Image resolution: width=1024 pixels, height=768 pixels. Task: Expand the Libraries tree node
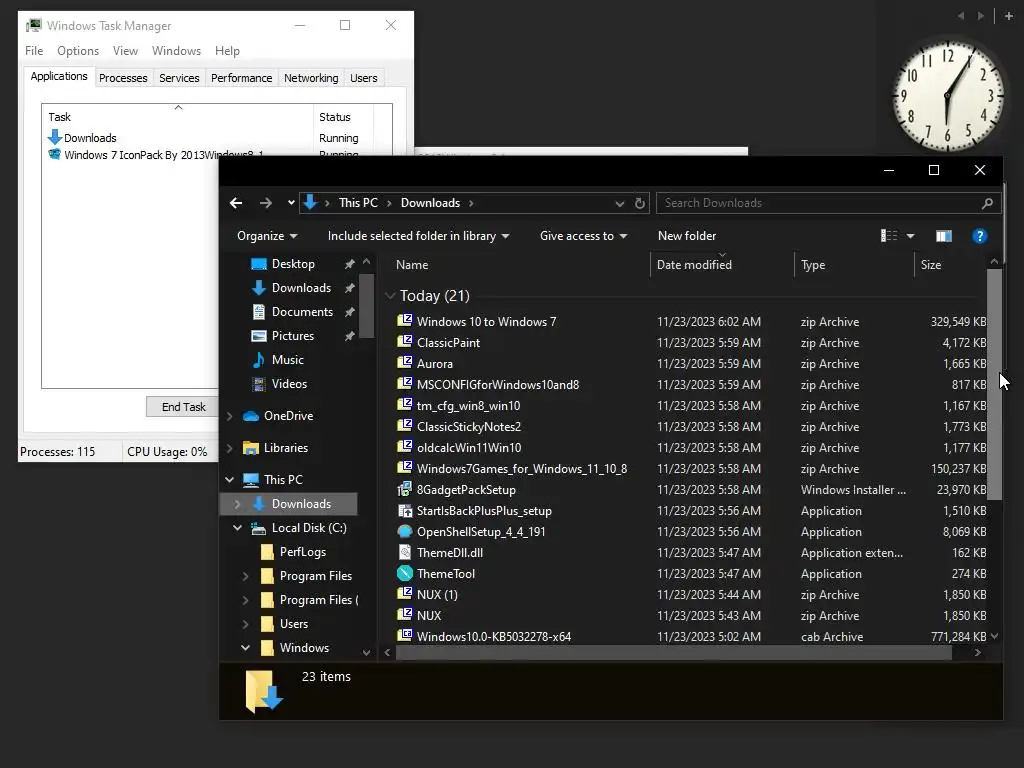[x=229, y=448]
